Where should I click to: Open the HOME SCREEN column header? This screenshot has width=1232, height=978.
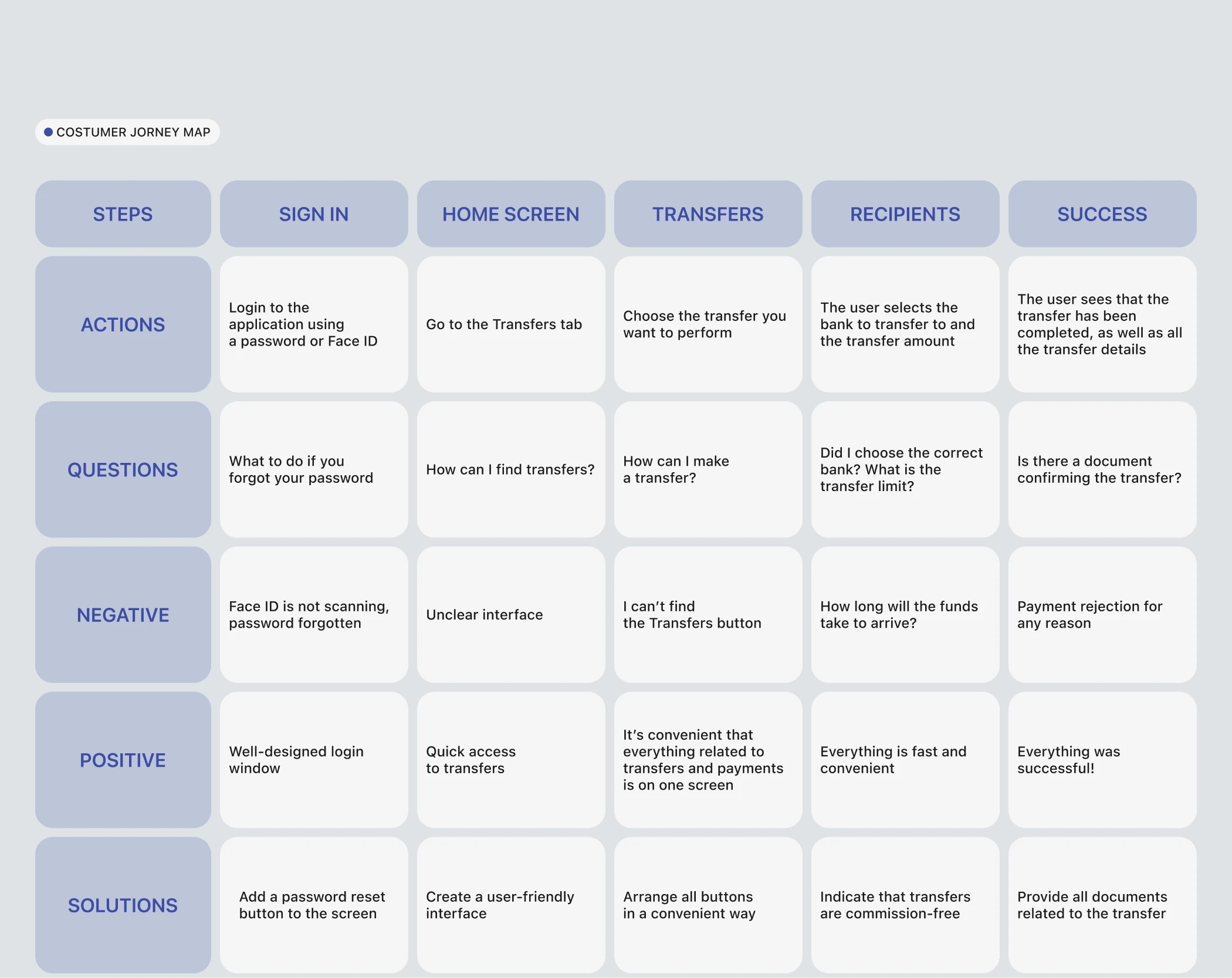510,214
